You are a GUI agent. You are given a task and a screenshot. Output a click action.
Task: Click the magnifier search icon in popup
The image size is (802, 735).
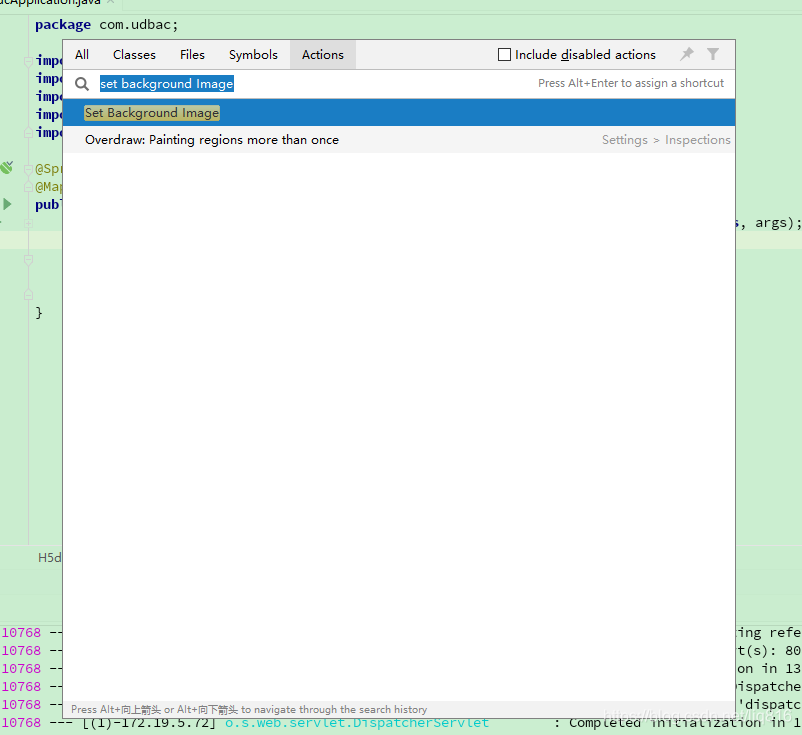[82, 84]
